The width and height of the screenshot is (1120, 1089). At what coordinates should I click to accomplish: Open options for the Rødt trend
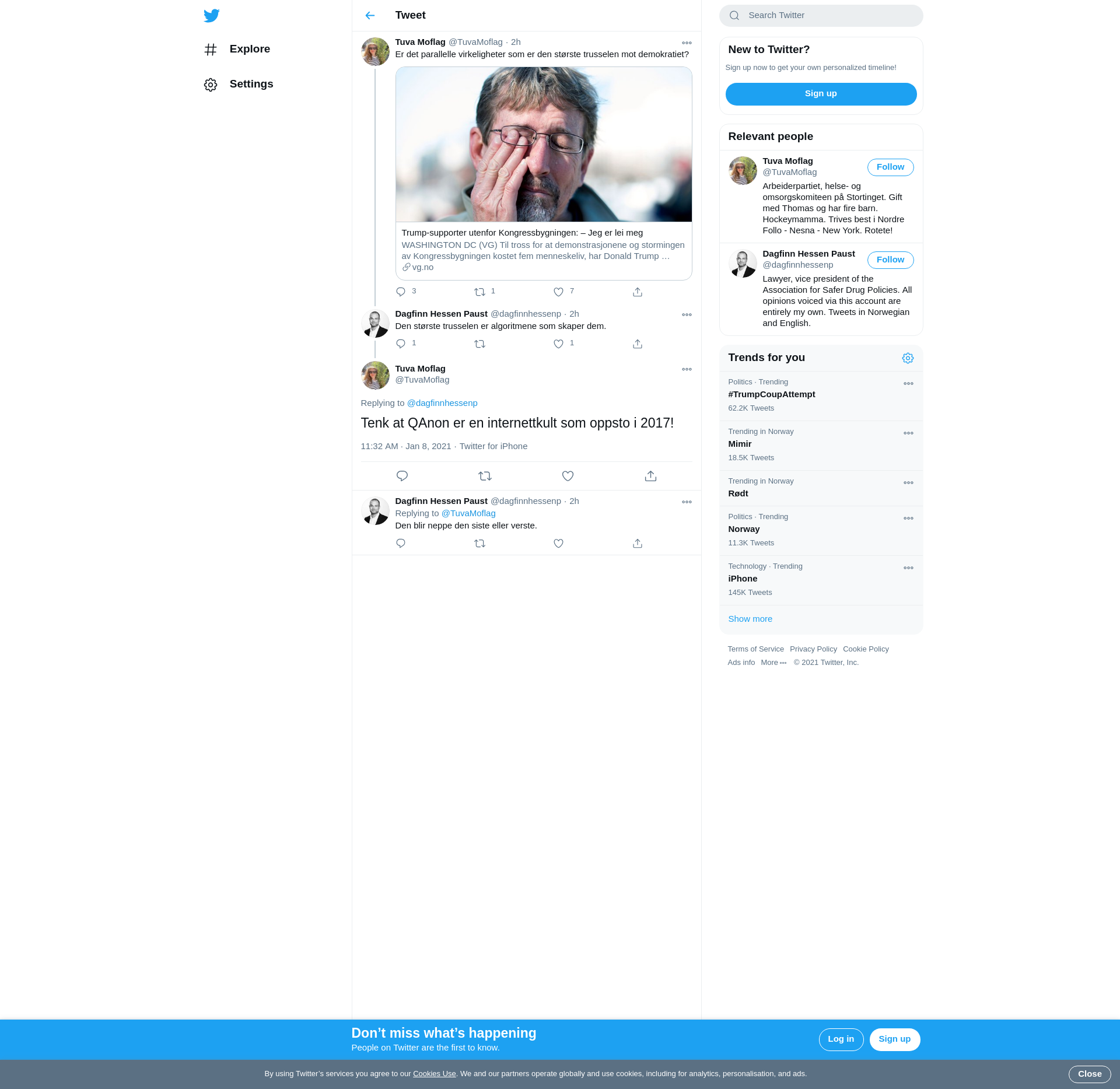pyautogui.click(x=908, y=483)
